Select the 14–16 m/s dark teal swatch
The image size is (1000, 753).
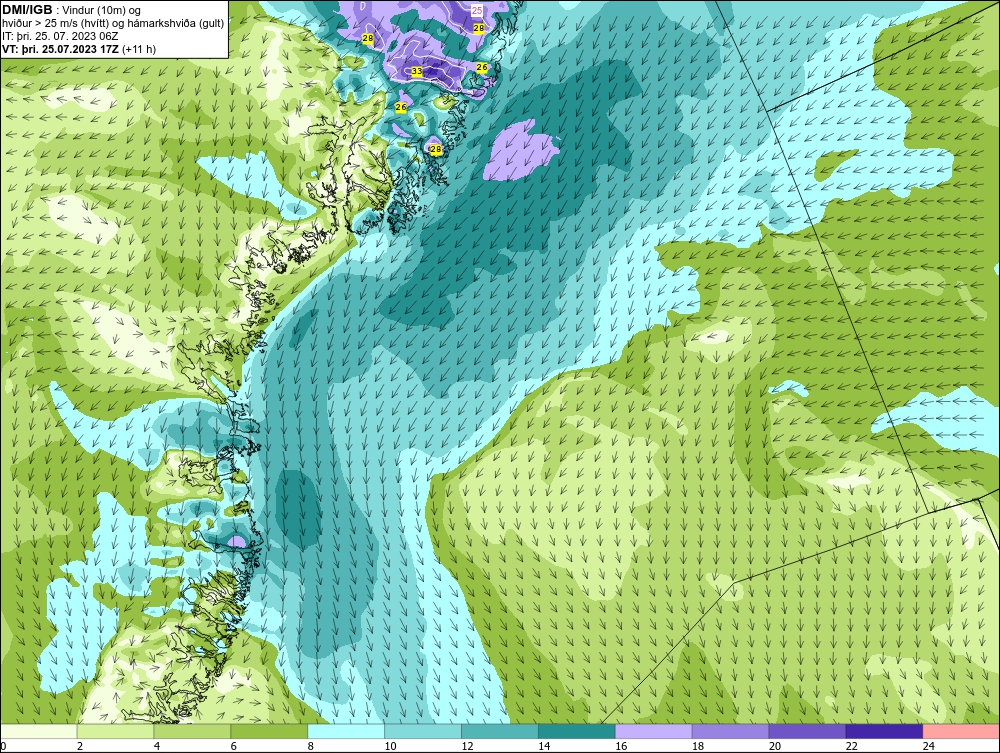click(577, 731)
